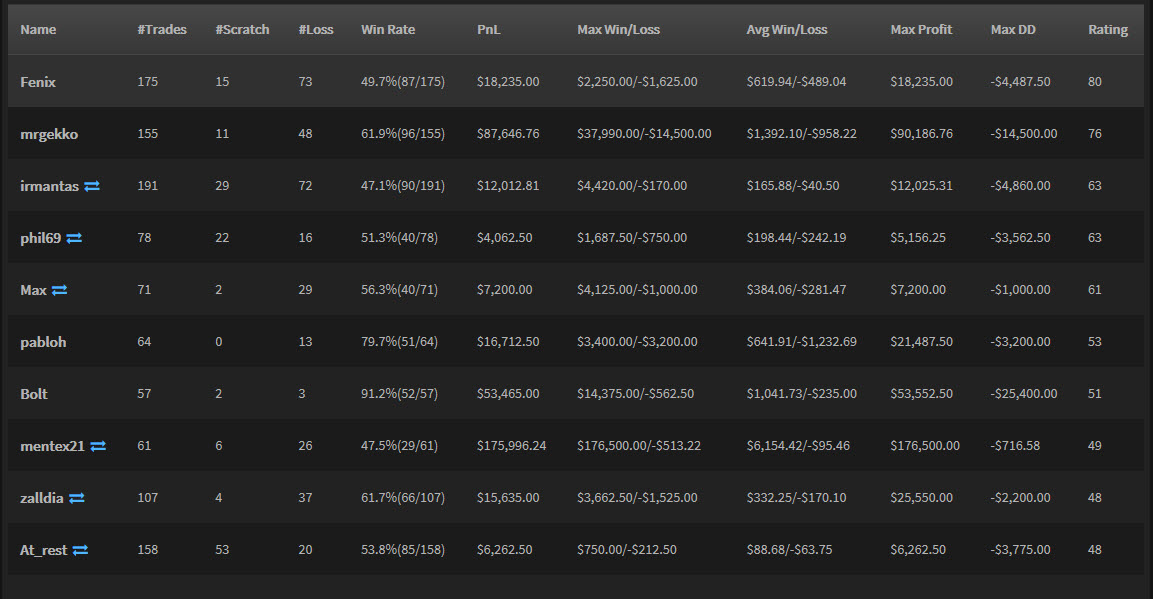Open trader mrgekko profile name
The image size is (1153, 599).
[49, 134]
